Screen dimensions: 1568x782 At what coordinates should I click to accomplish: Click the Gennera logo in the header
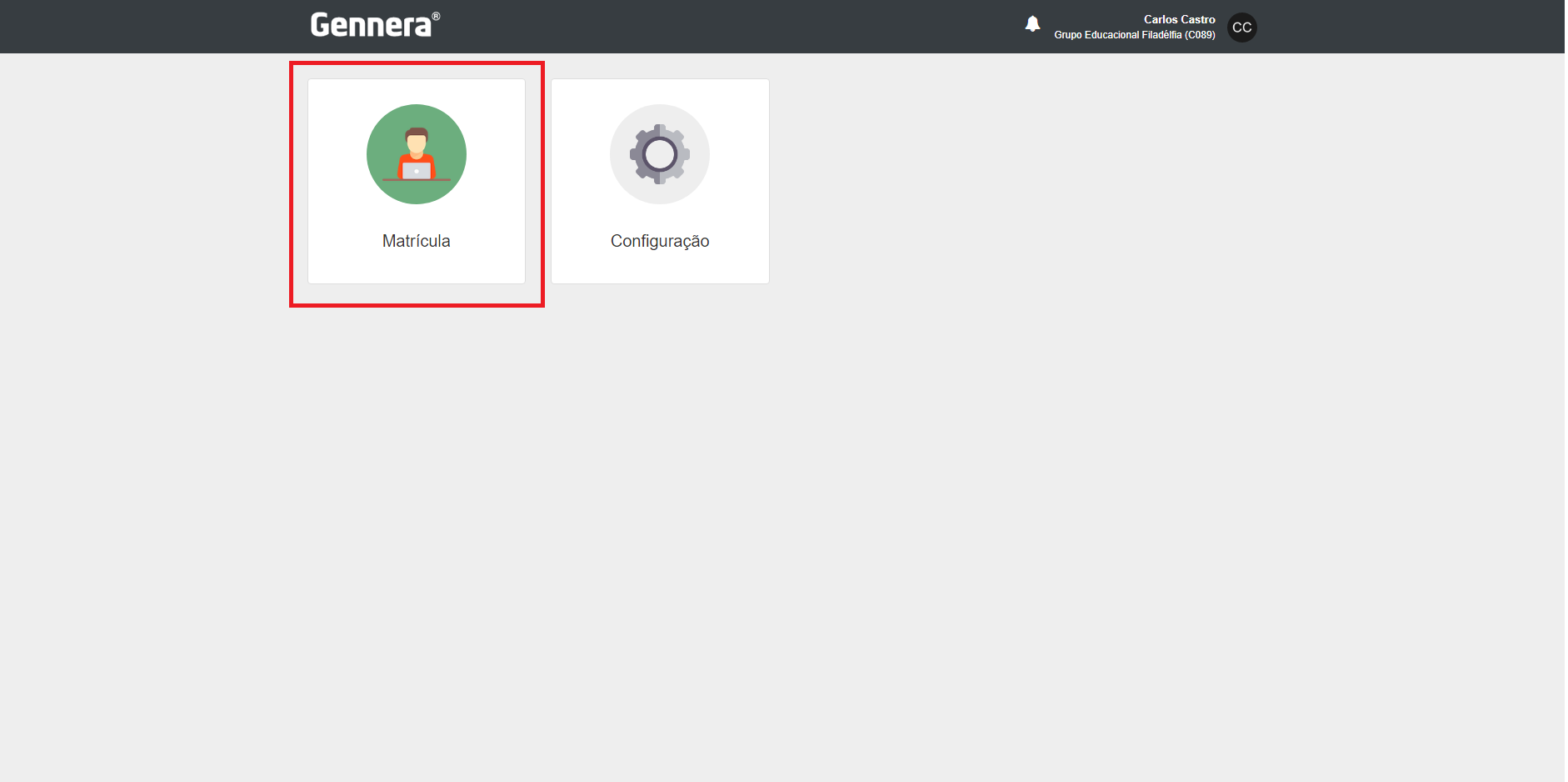tap(372, 23)
